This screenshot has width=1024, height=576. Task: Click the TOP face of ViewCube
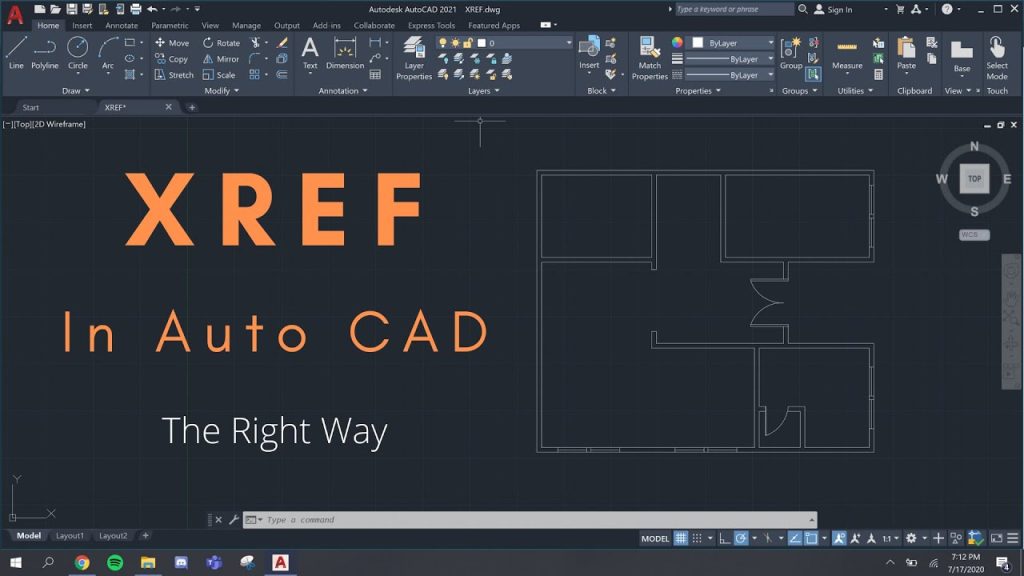[x=974, y=178]
